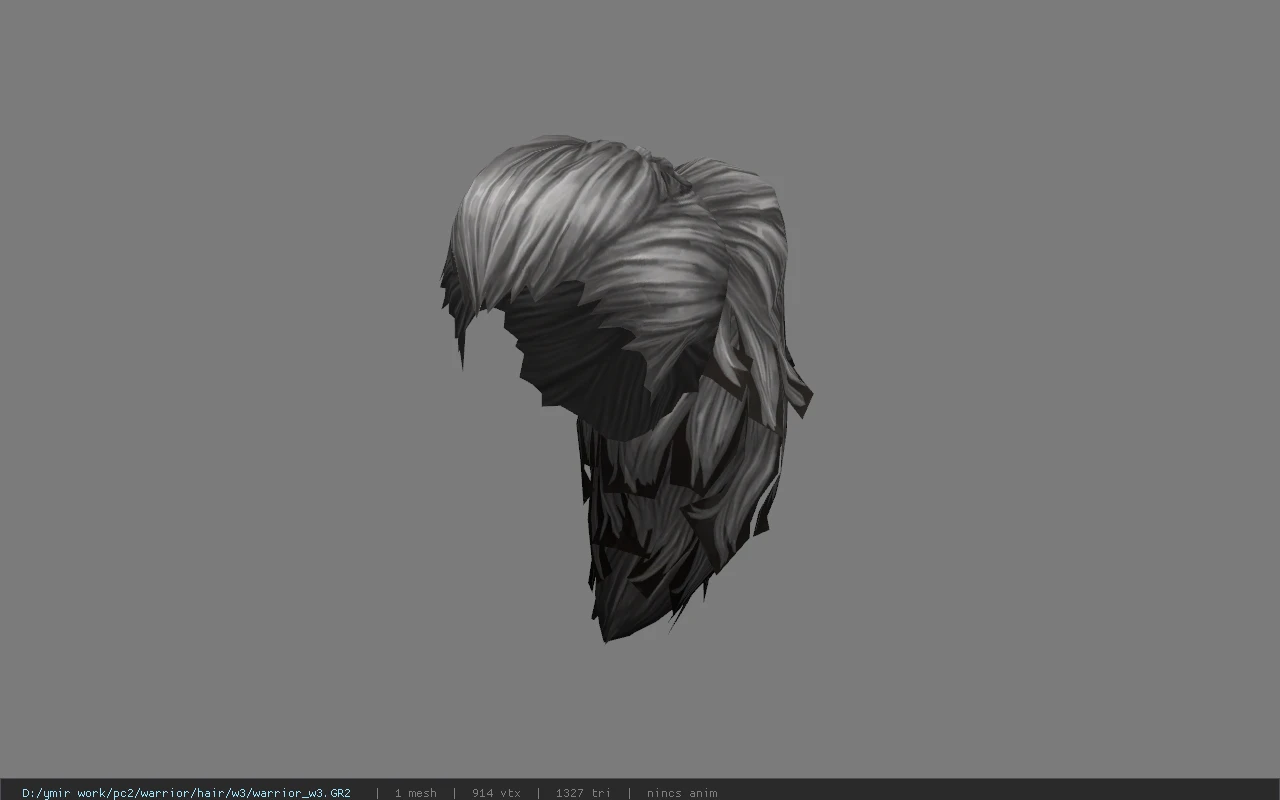Click the 'nincs anim' status entry
The width and height of the screenshot is (1280, 800).
pos(682,792)
